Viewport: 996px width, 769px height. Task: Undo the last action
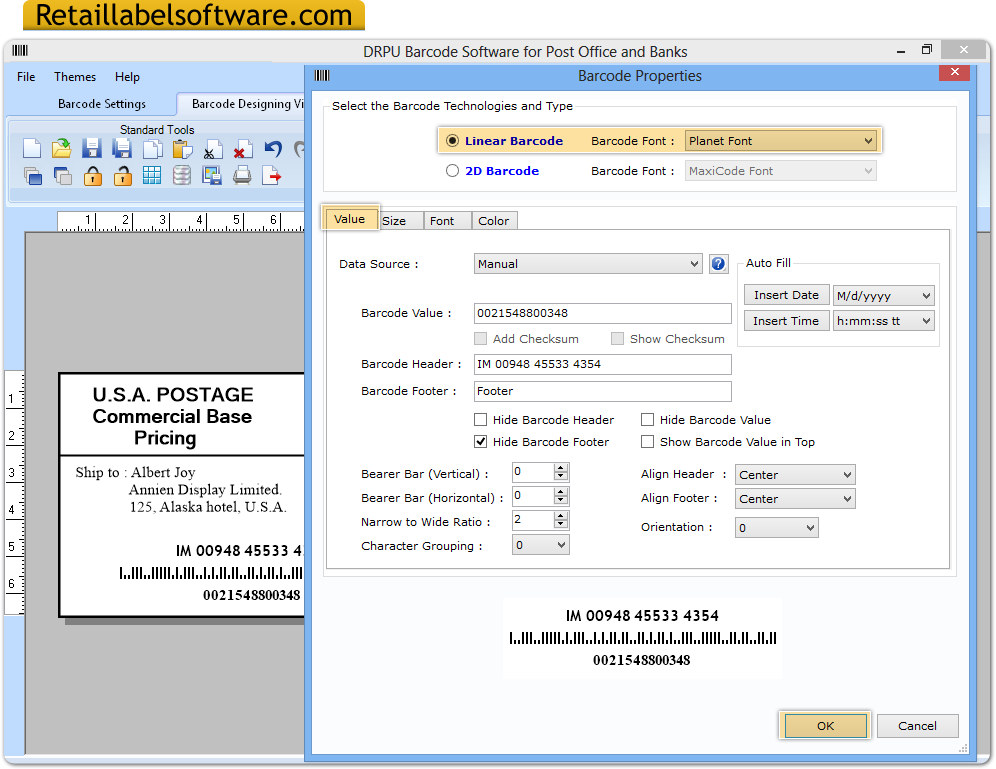tap(272, 148)
